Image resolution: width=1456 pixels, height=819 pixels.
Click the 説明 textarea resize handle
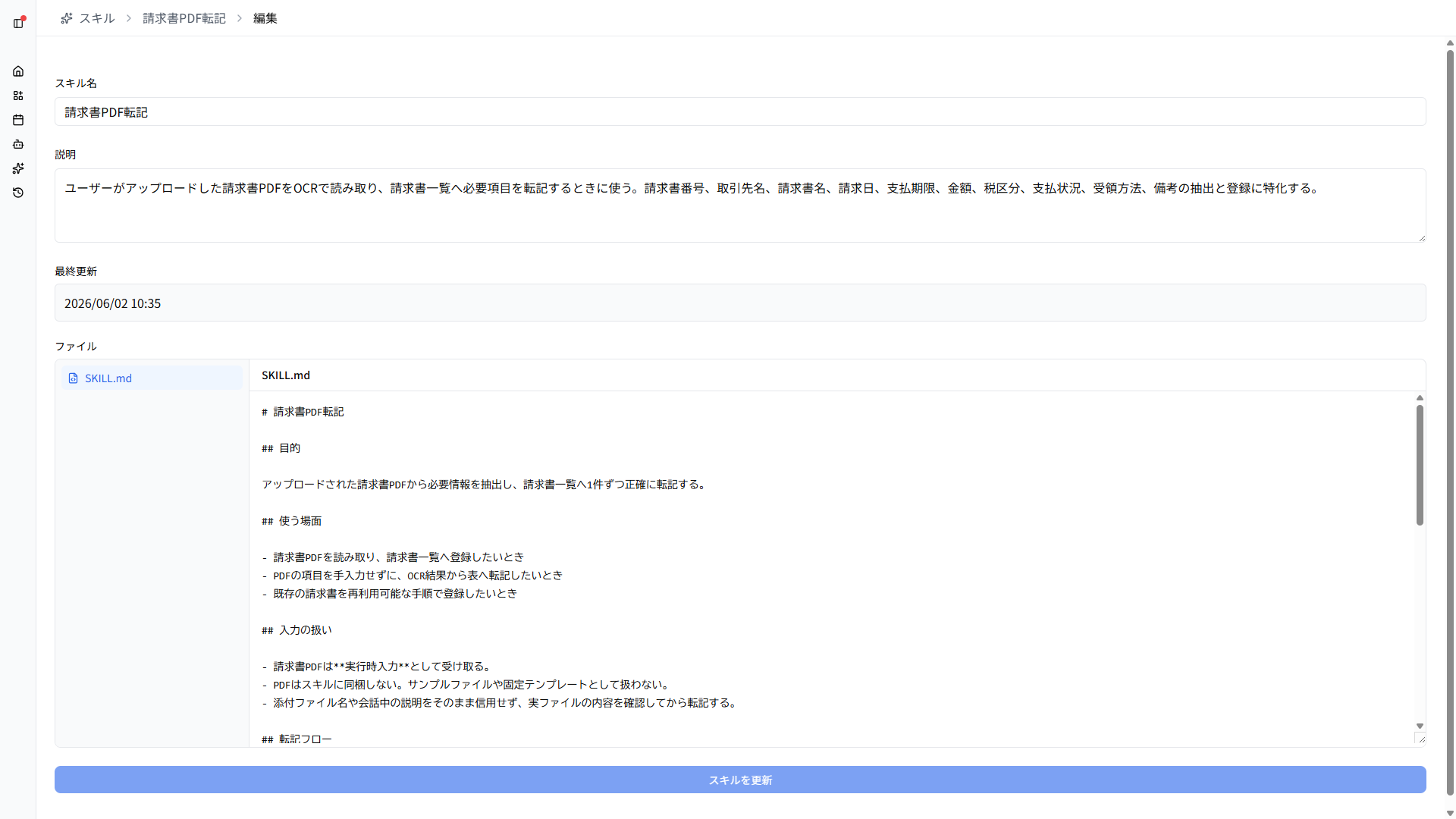click(x=1421, y=238)
